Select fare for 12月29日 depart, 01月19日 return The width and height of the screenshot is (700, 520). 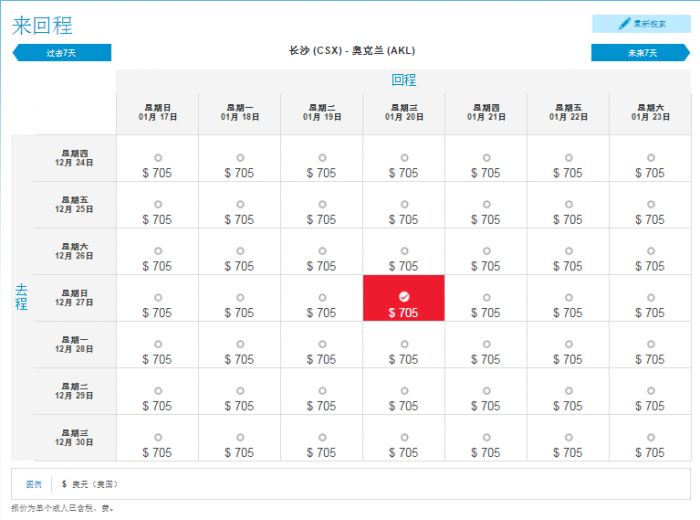(x=322, y=391)
